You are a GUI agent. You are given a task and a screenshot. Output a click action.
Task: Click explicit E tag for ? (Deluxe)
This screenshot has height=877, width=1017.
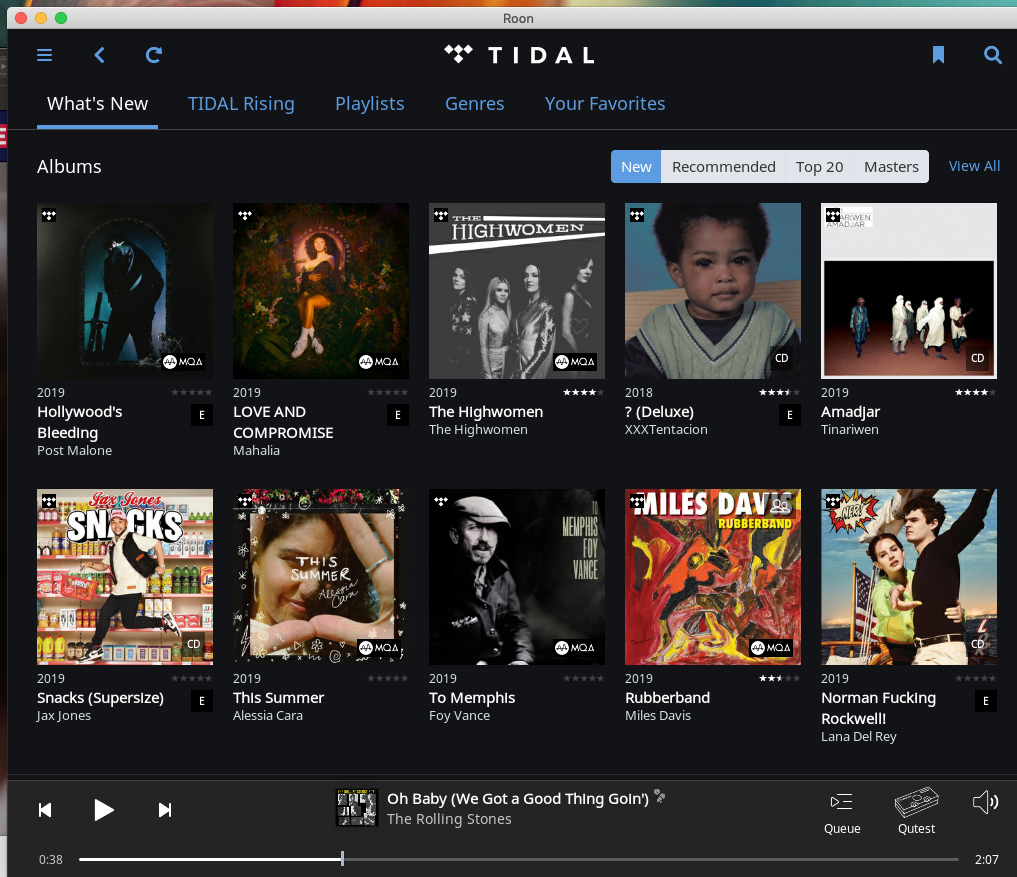coord(789,415)
